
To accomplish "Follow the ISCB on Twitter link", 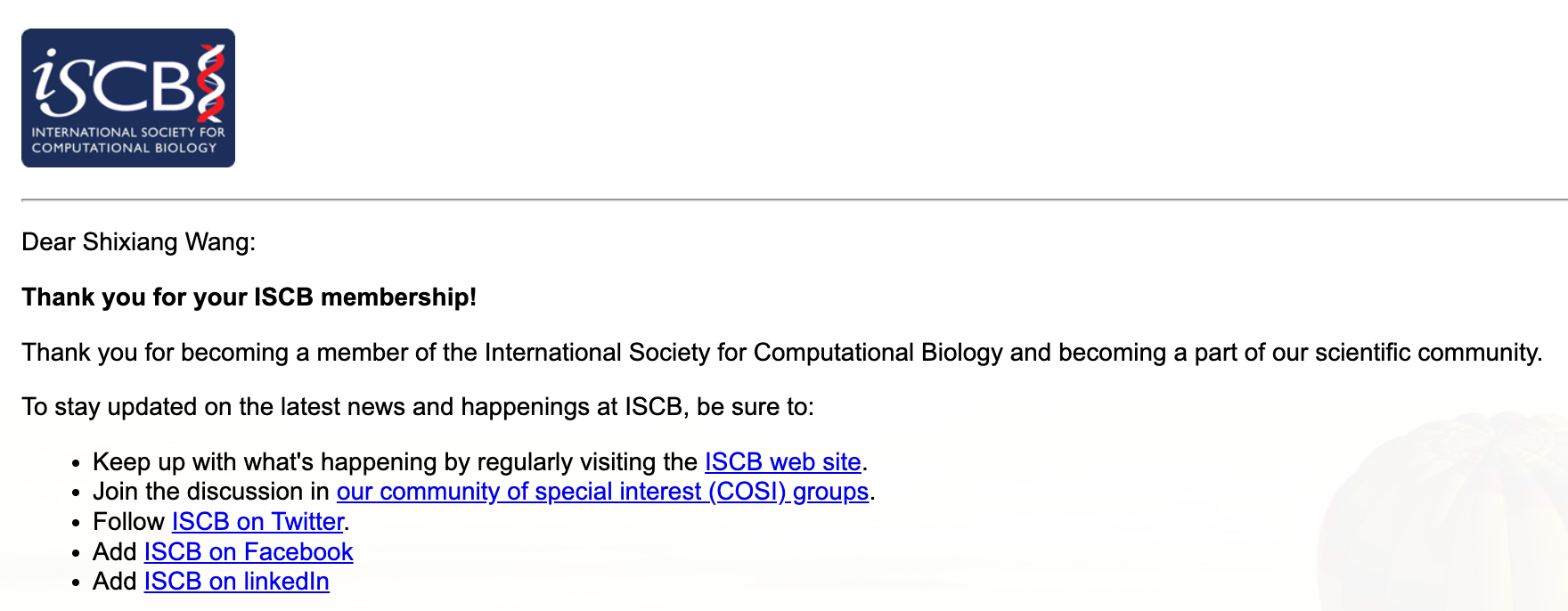I will point(257,522).
